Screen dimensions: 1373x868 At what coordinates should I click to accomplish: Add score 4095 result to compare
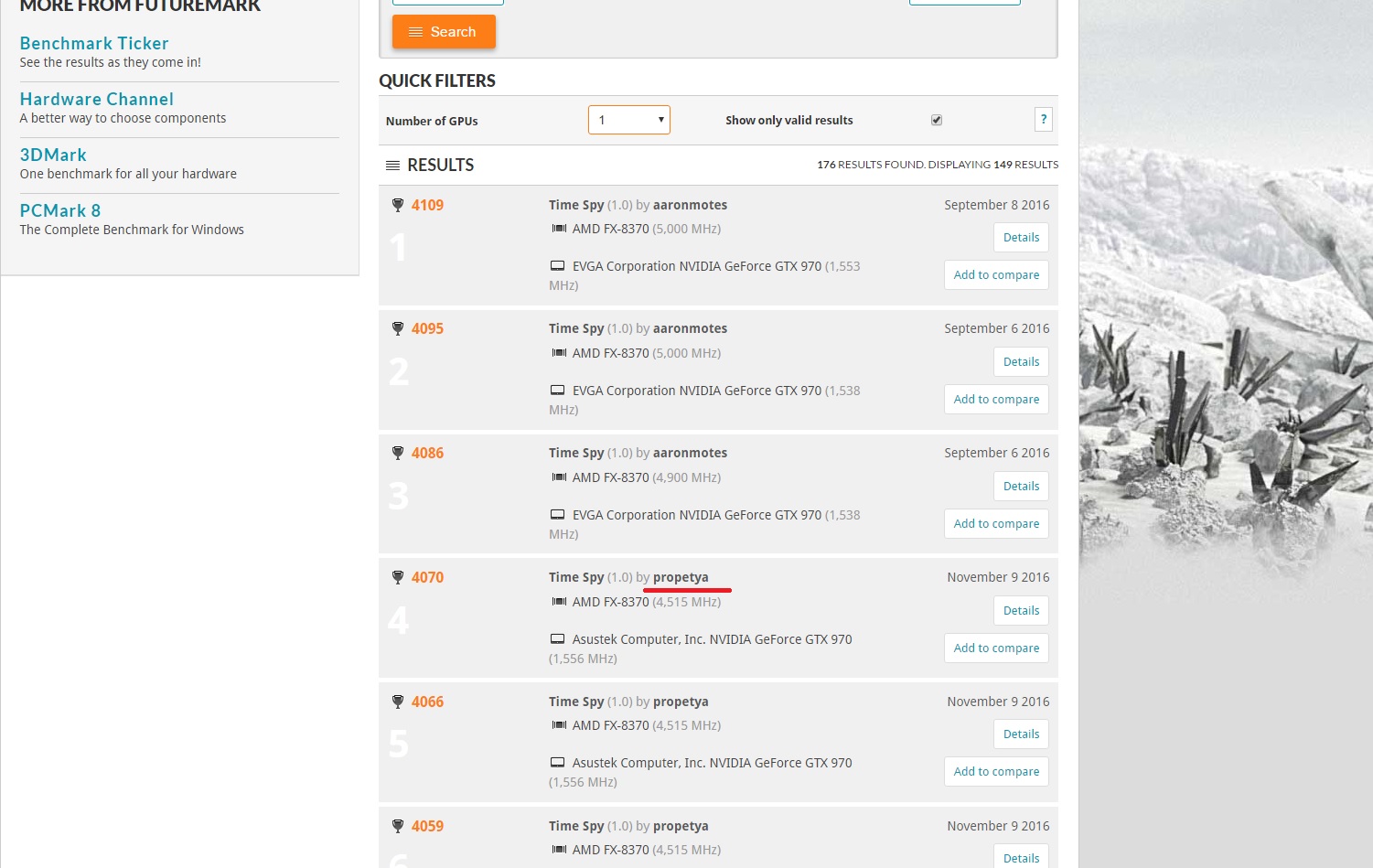click(x=996, y=400)
